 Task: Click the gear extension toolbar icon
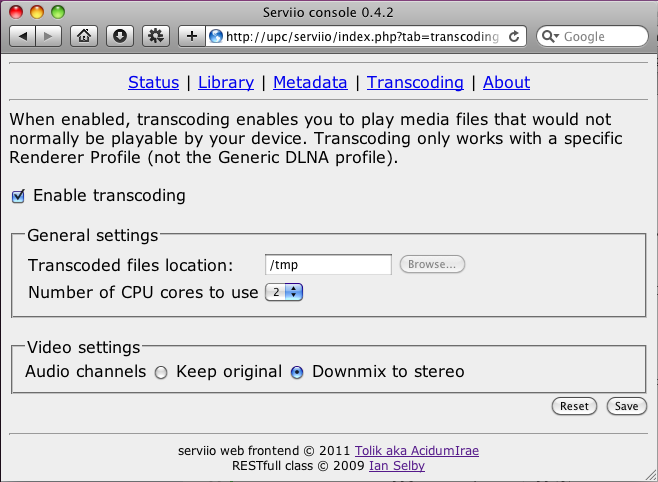click(x=155, y=37)
